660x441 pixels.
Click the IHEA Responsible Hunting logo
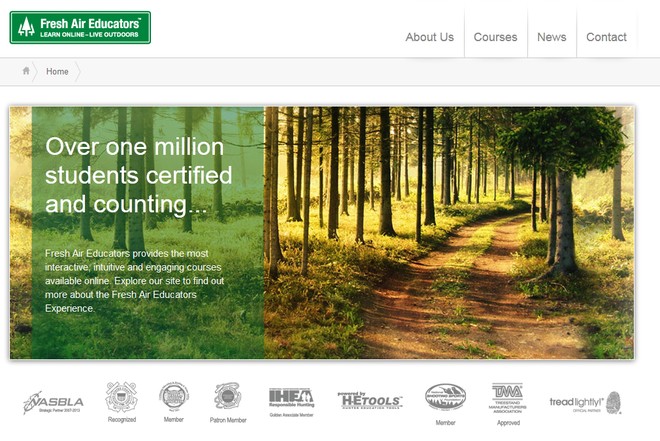tap(291, 398)
